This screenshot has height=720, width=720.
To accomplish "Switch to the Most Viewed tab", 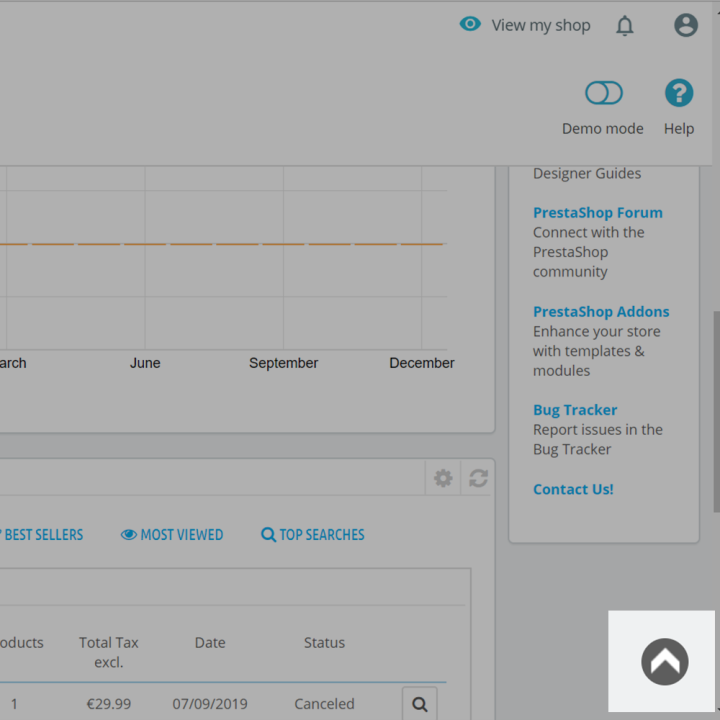I will (172, 534).
